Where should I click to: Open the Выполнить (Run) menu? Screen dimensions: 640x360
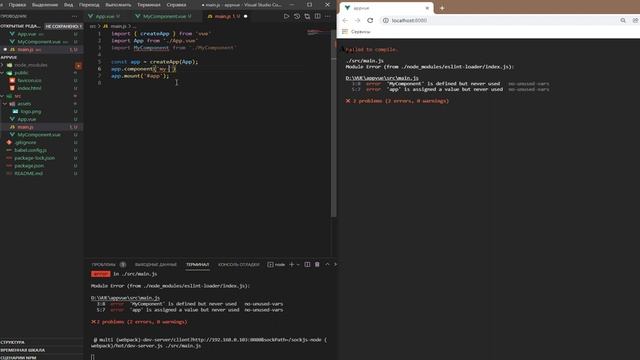[118, 5]
